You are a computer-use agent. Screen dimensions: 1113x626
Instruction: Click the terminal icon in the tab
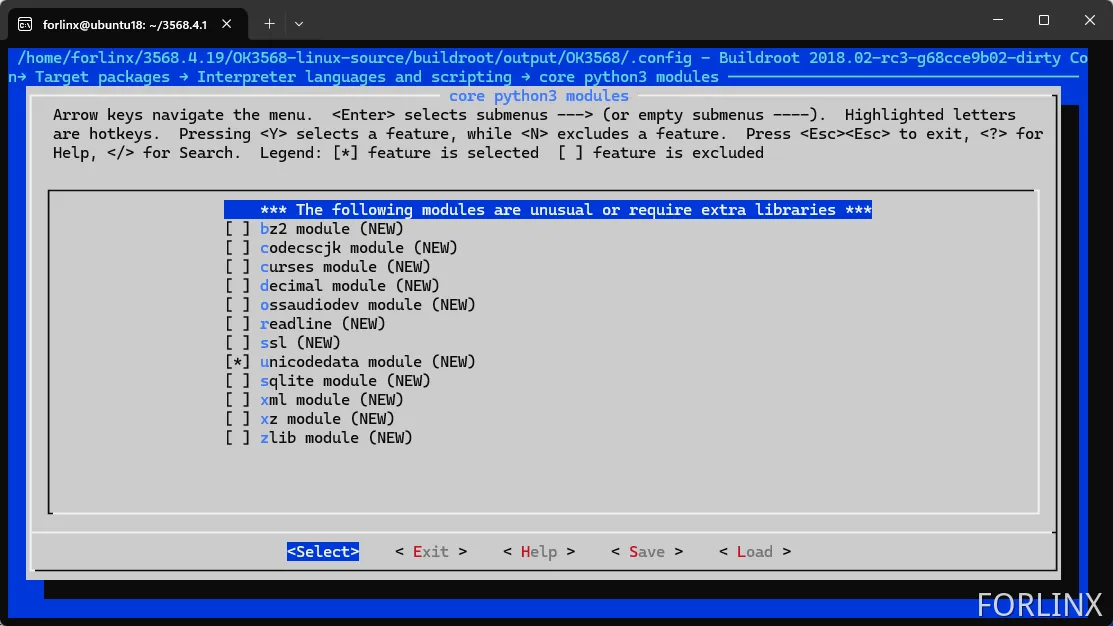tap(25, 23)
